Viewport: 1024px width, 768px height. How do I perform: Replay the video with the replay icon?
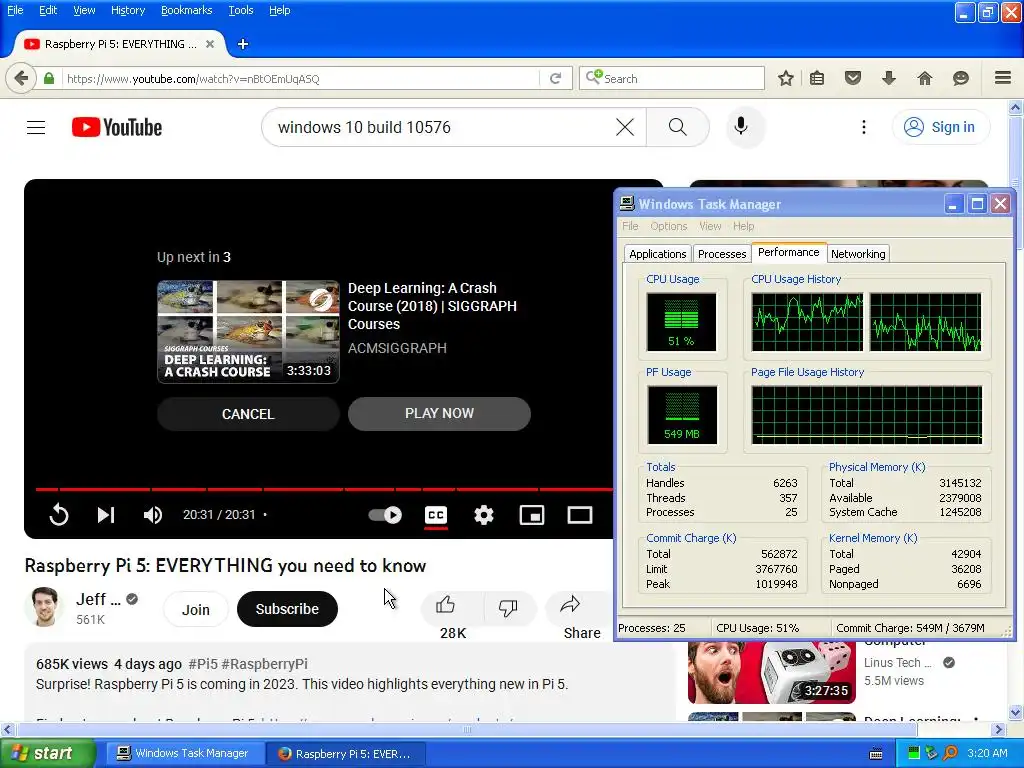(59, 515)
